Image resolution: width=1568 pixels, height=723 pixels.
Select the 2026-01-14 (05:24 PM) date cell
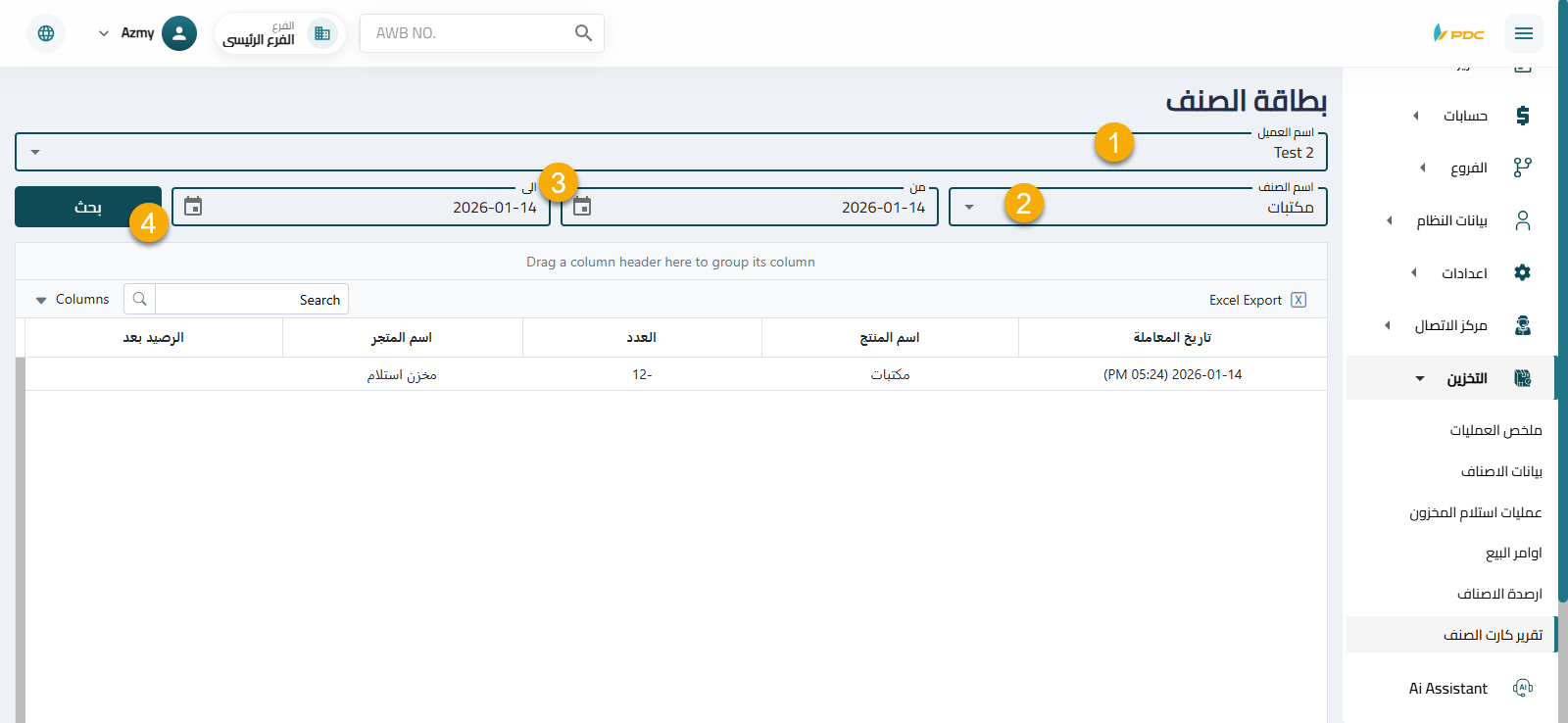click(x=1173, y=374)
